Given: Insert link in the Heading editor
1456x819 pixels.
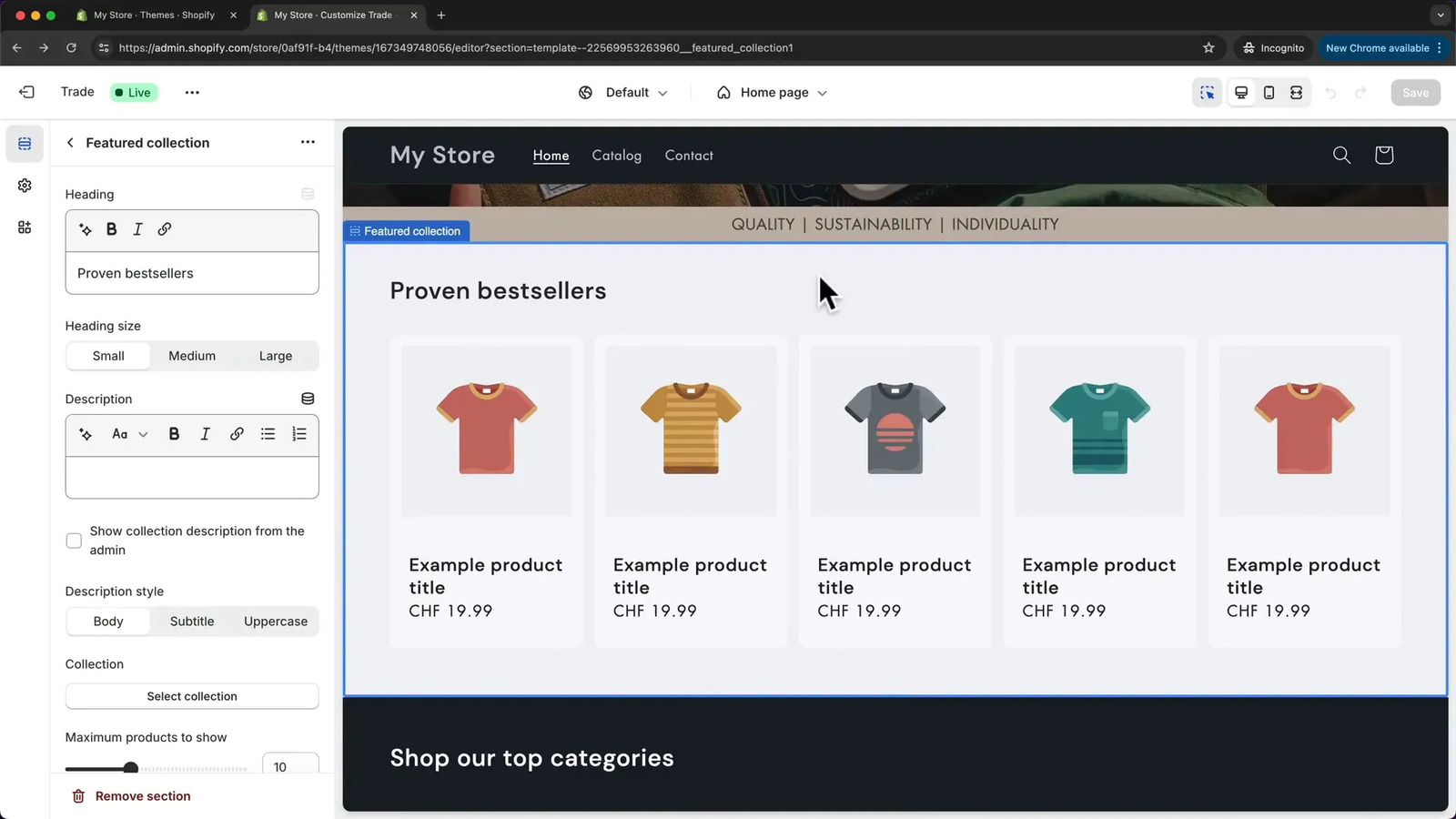Looking at the screenshot, I should (x=165, y=229).
